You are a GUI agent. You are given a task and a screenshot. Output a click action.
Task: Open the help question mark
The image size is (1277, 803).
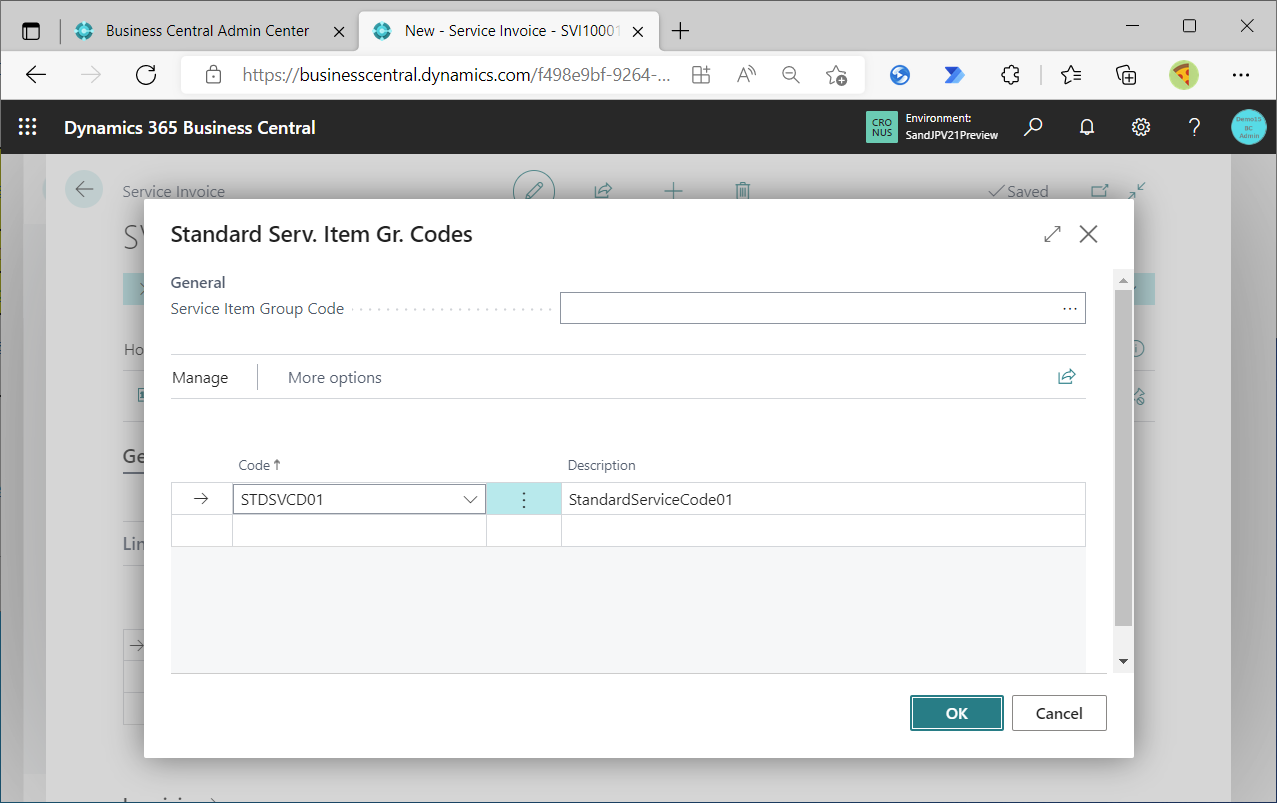1193,127
